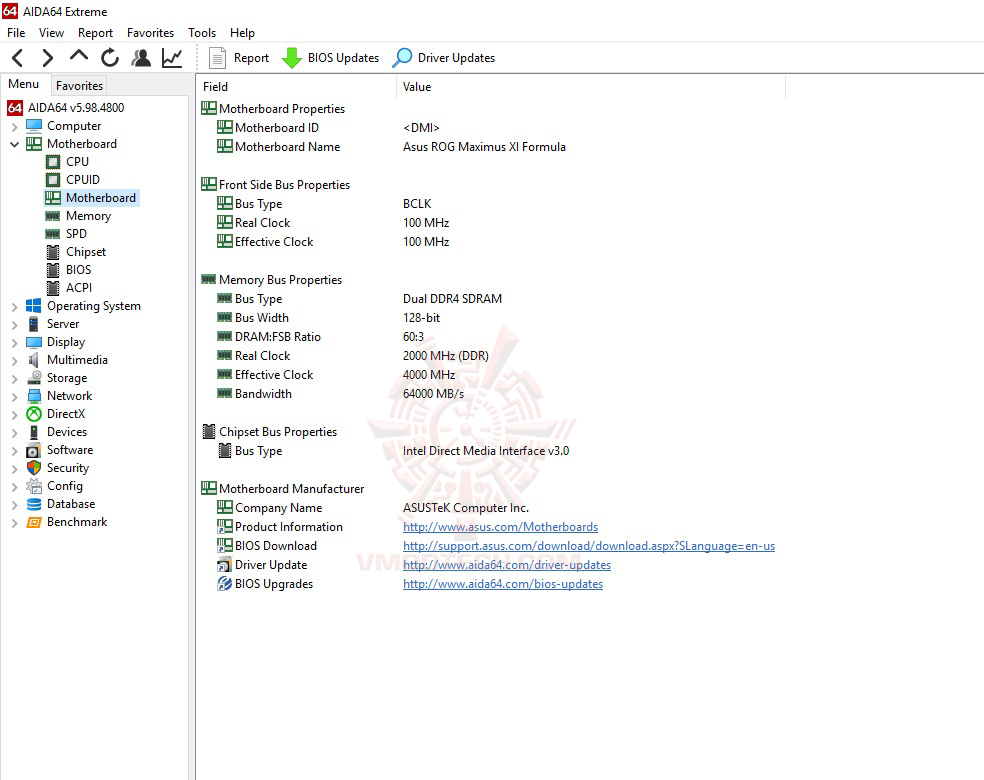Open the graph chart toolbar icon
Viewport: 984px width, 780px height.
(x=171, y=58)
